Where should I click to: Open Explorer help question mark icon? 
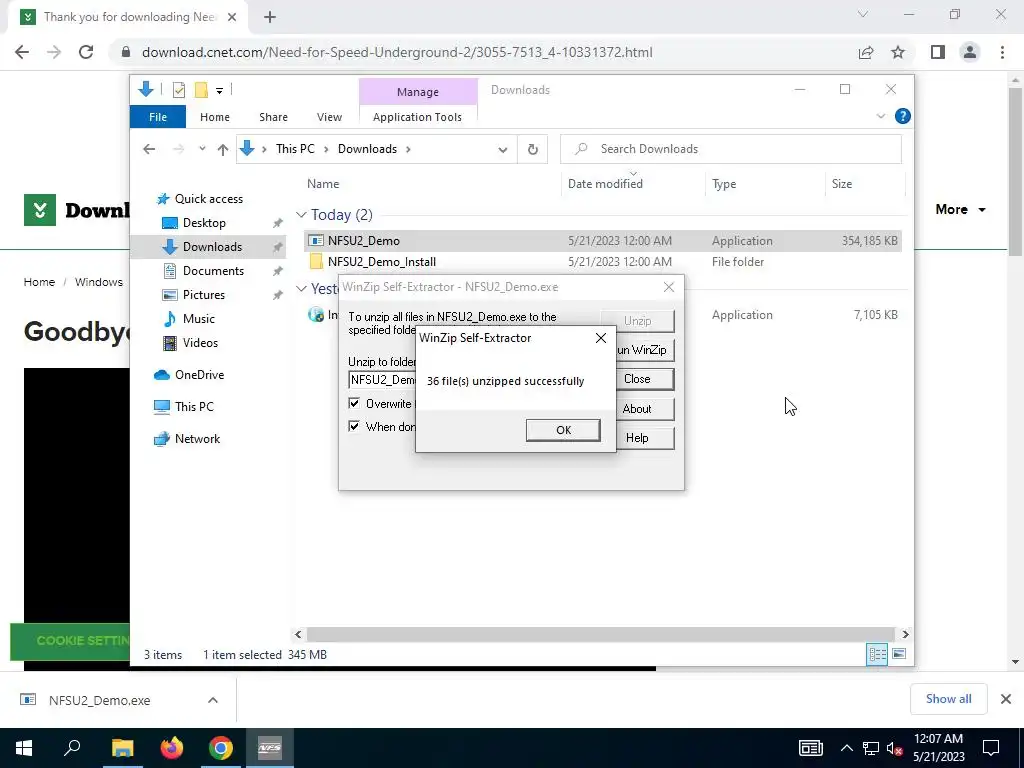click(903, 116)
